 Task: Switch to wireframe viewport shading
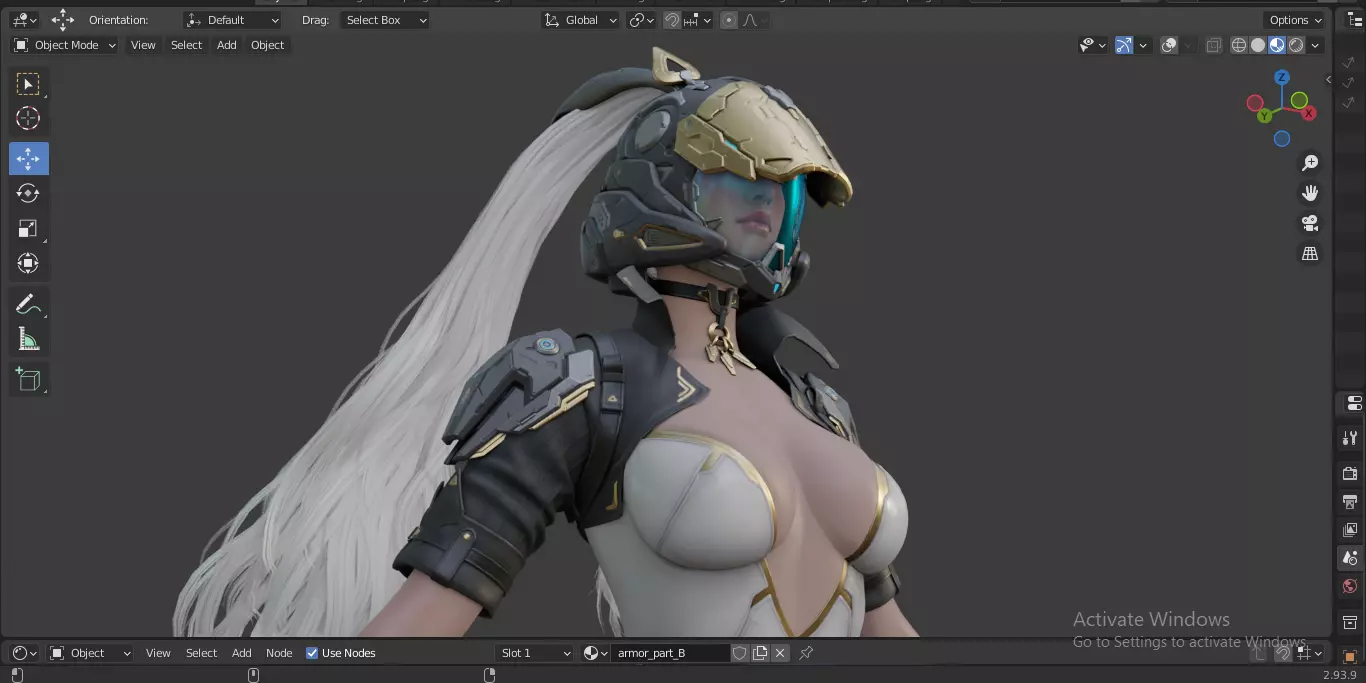pyautogui.click(x=1239, y=45)
